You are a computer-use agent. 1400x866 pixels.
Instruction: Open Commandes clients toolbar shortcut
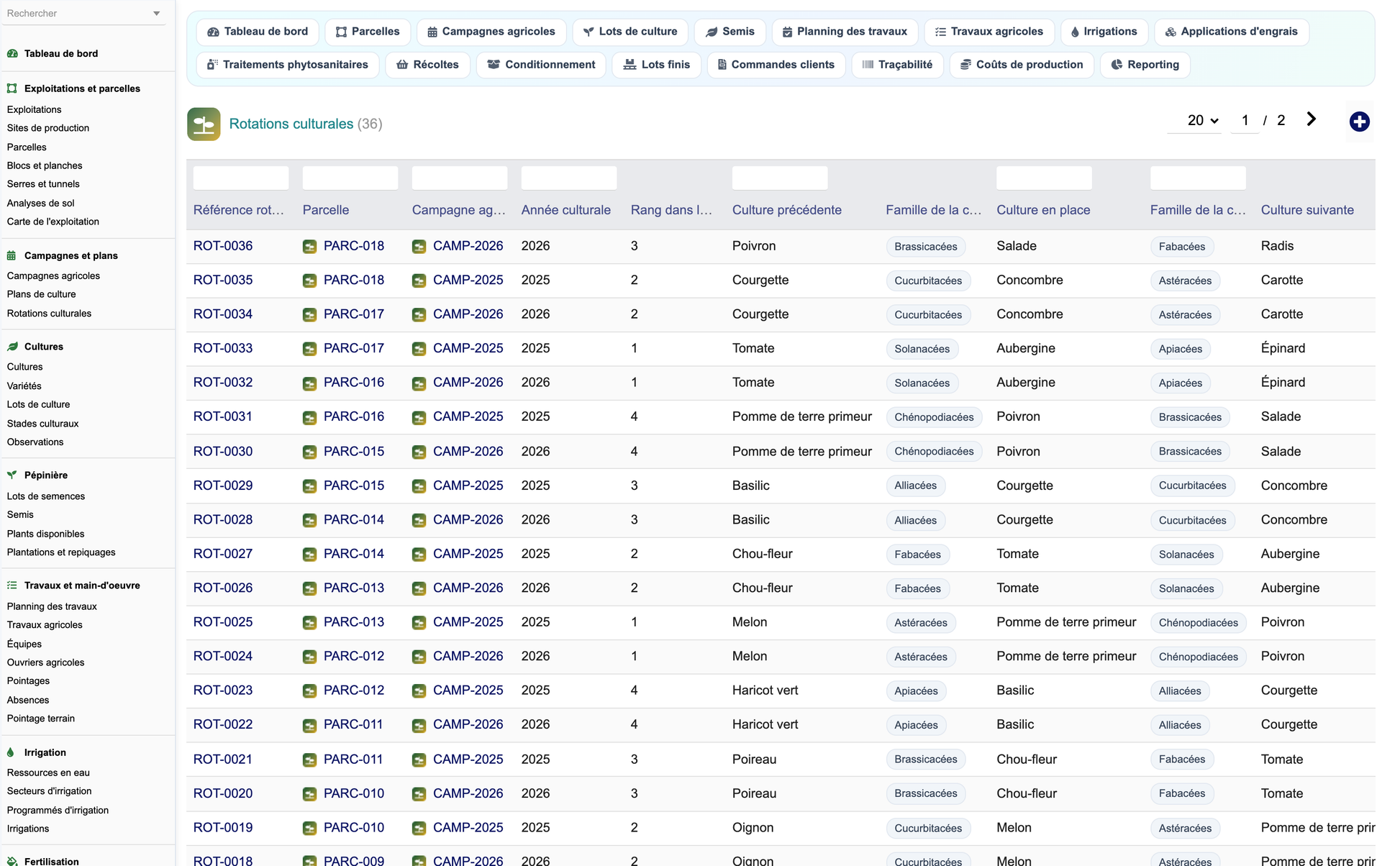(776, 65)
